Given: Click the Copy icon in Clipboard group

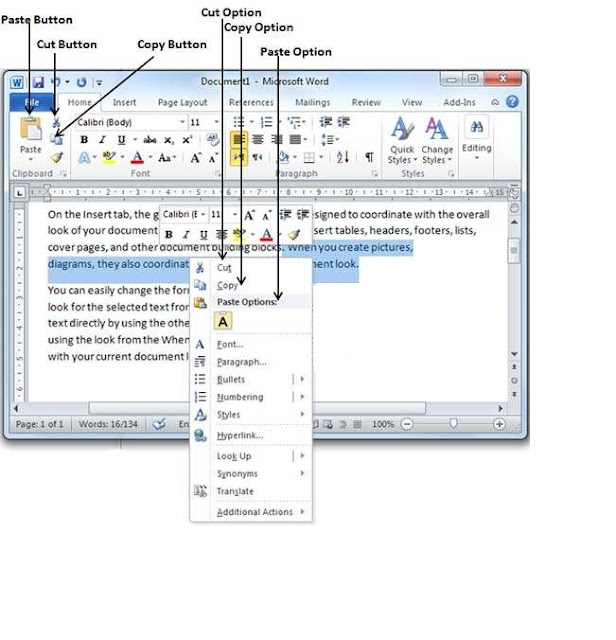Looking at the screenshot, I should point(56,140).
